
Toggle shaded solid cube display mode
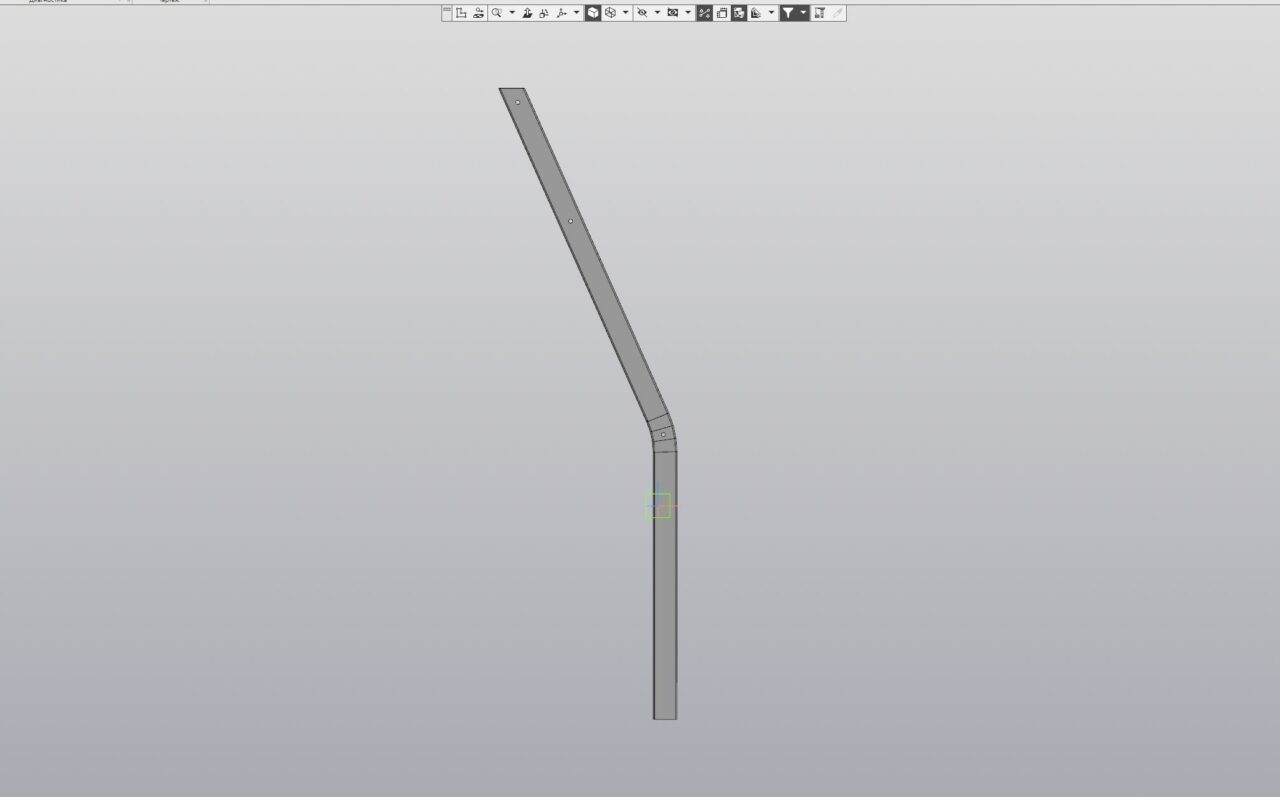[593, 13]
